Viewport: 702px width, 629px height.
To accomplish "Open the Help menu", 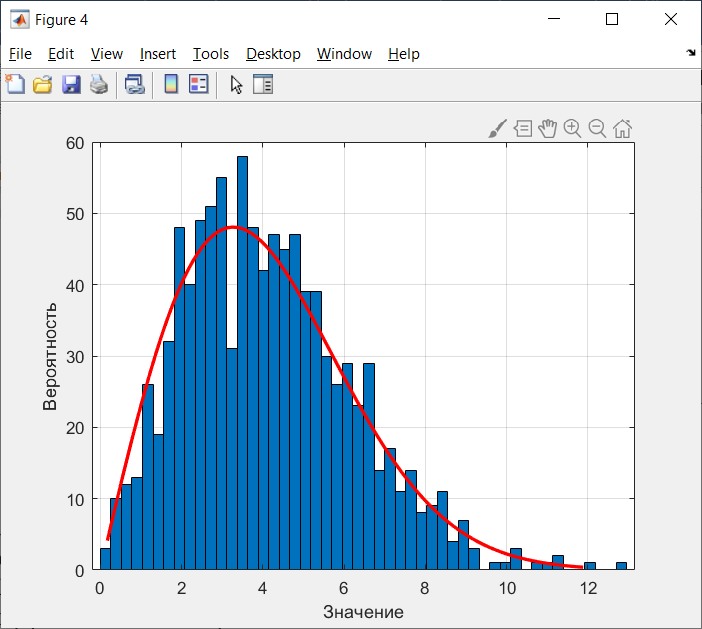I will (403, 54).
